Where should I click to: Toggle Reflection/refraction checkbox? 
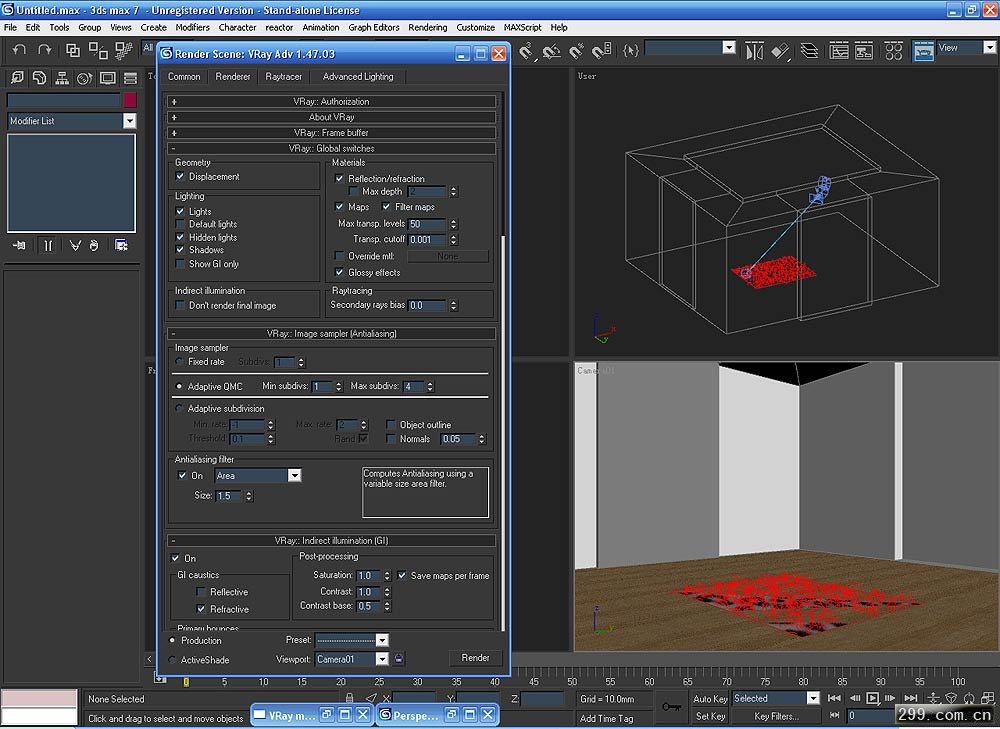[340, 179]
